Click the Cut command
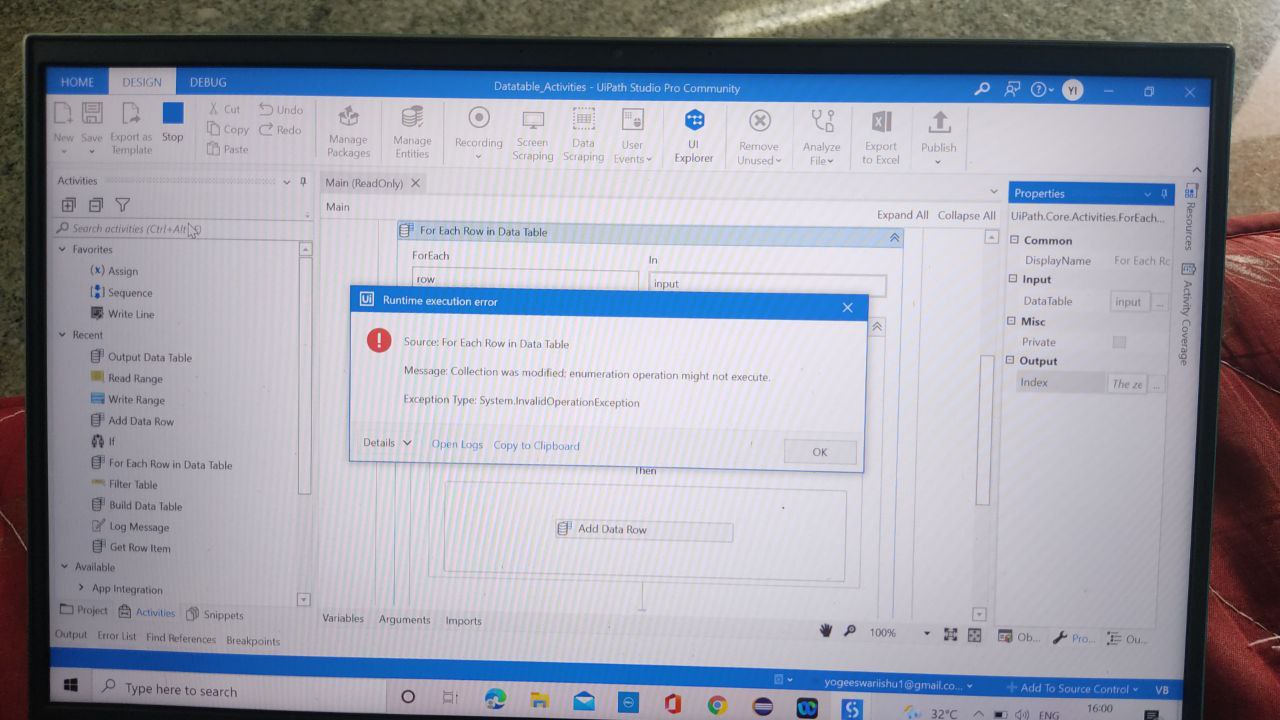Screen dimensions: 1280x720 [224, 109]
